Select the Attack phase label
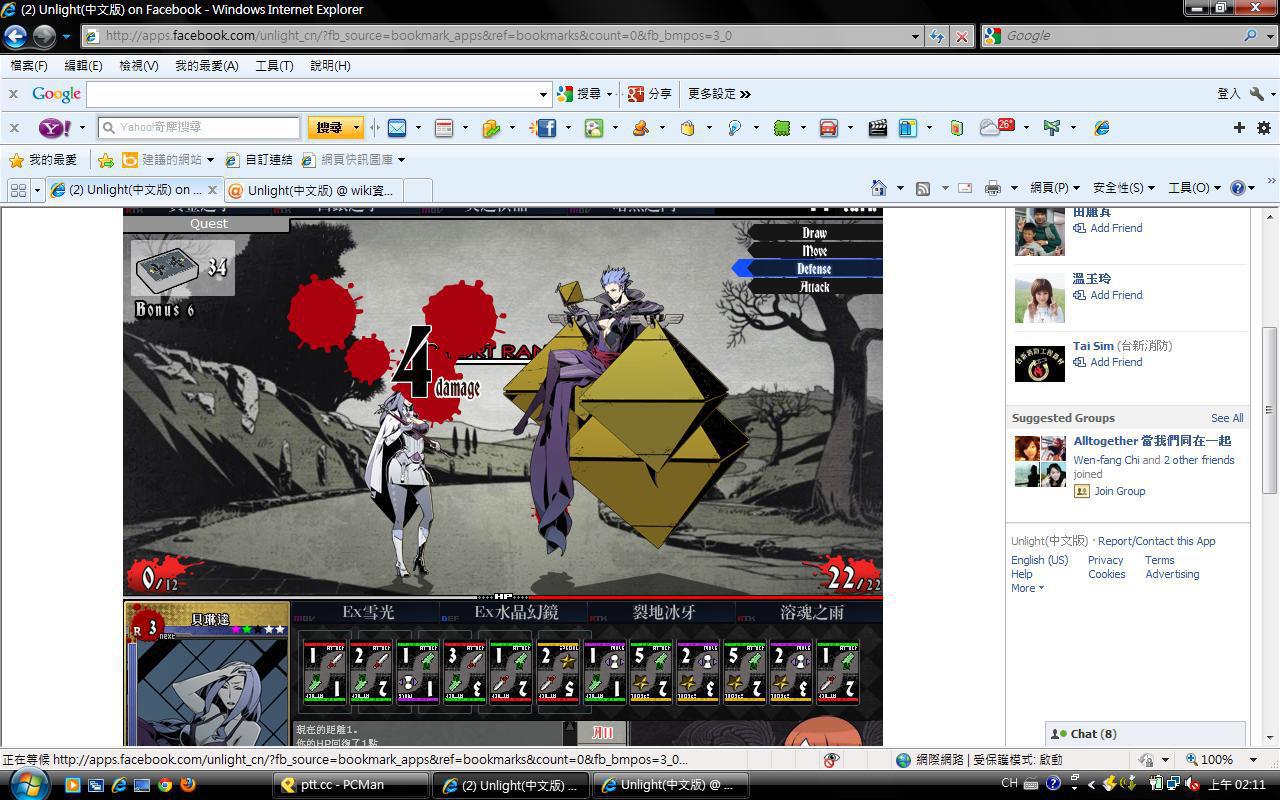The height and width of the screenshot is (800, 1280). 814,287
